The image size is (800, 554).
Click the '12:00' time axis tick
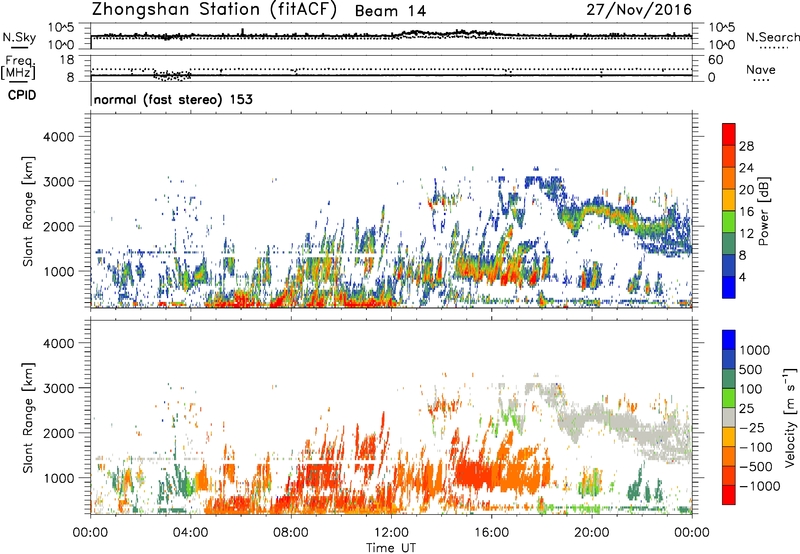click(391, 533)
